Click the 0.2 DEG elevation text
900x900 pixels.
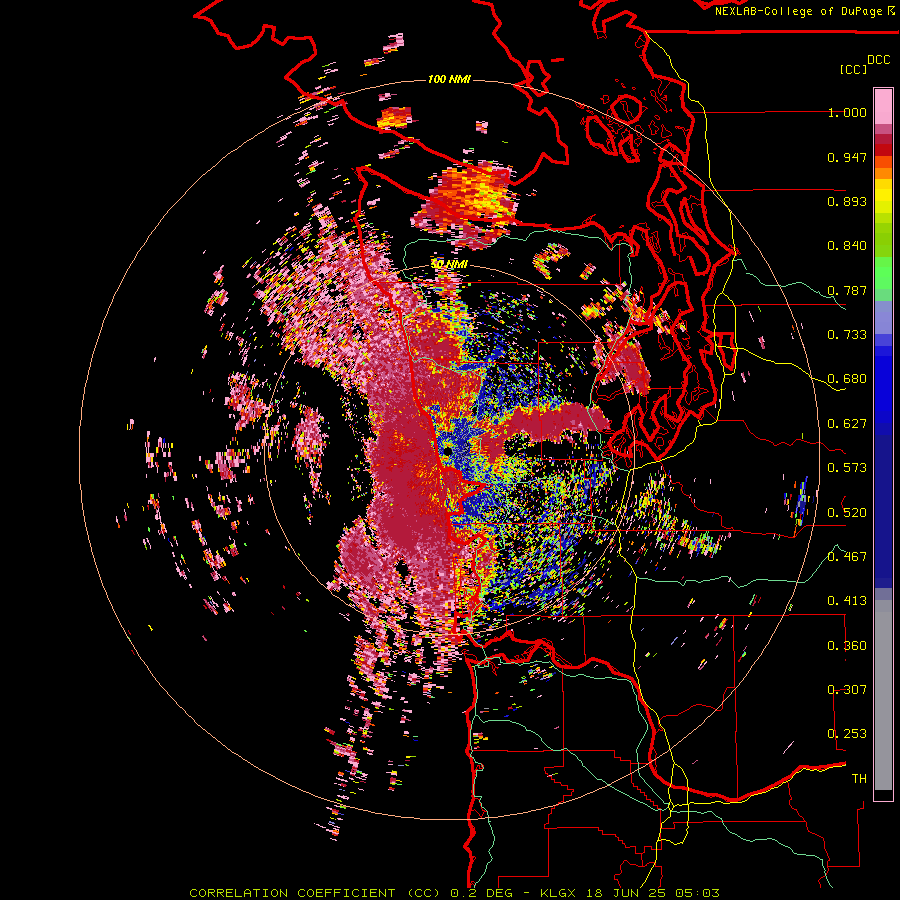click(481, 893)
